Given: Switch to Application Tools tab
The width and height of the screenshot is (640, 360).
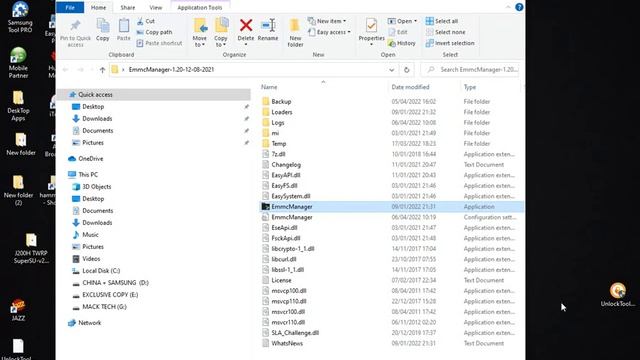Looking at the screenshot, I should click(200, 7).
